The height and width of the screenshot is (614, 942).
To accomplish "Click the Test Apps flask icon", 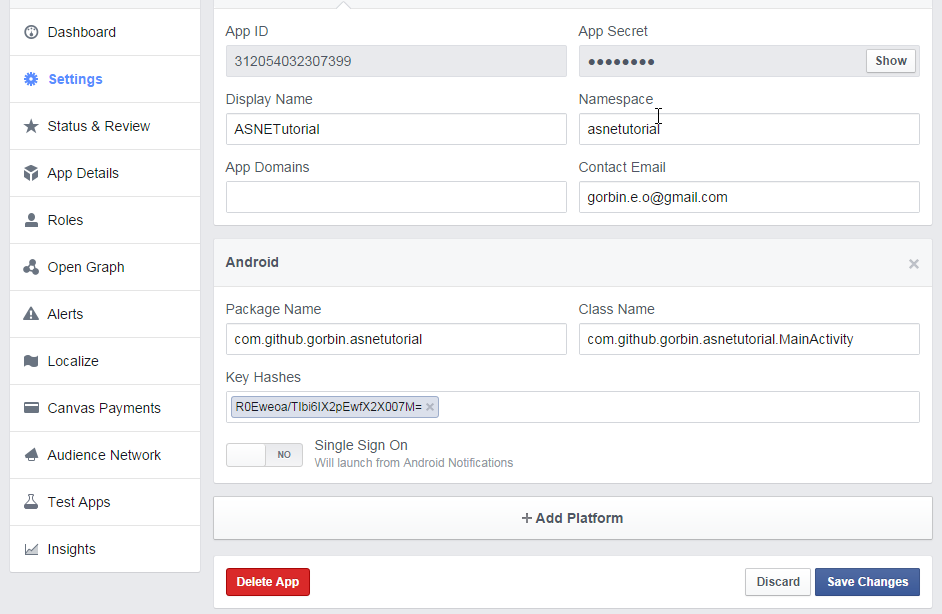I will point(31,502).
